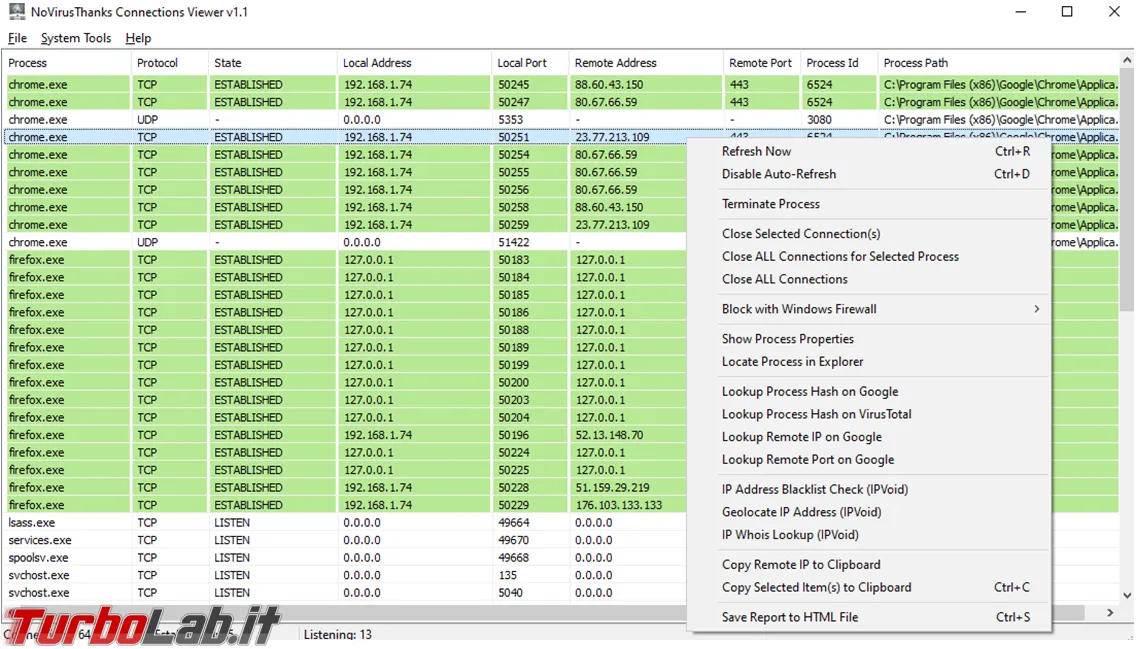Sort by the Remote Port column header

click(762, 63)
